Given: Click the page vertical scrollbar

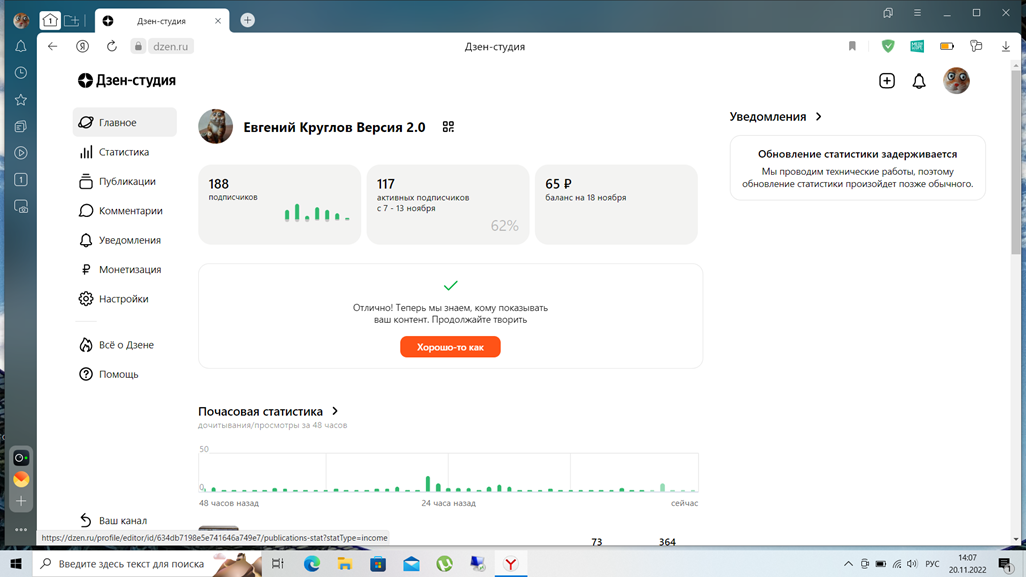Looking at the screenshot, I should (x=1016, y=160).
